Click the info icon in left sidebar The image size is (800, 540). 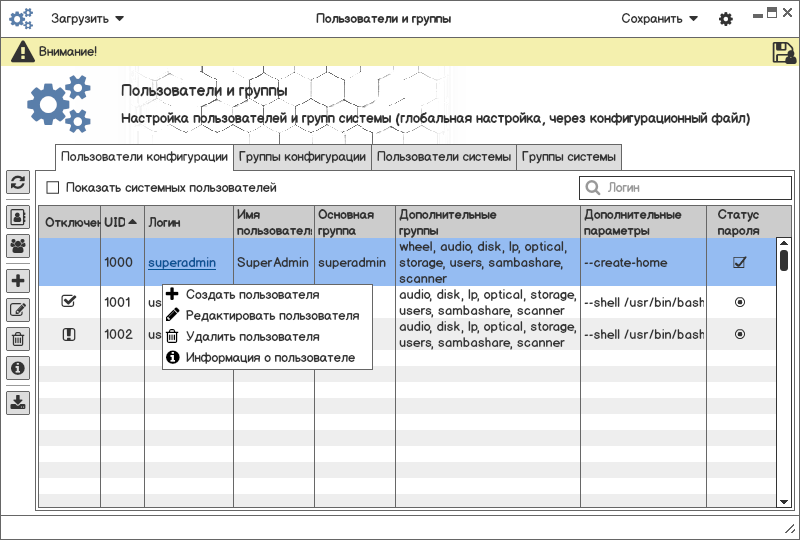[x=18, y=368]
